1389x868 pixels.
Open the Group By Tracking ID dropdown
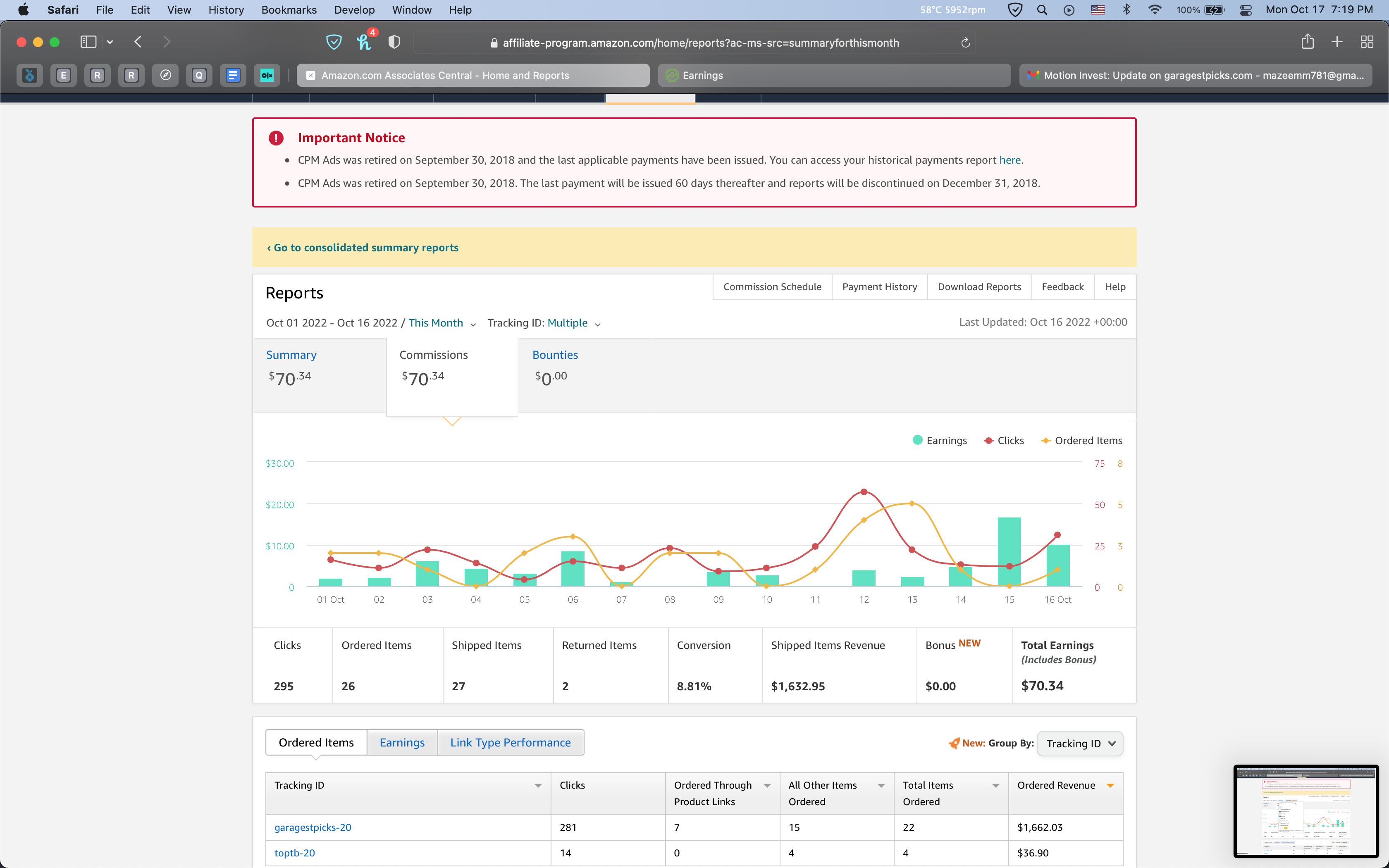[1080, 744]
